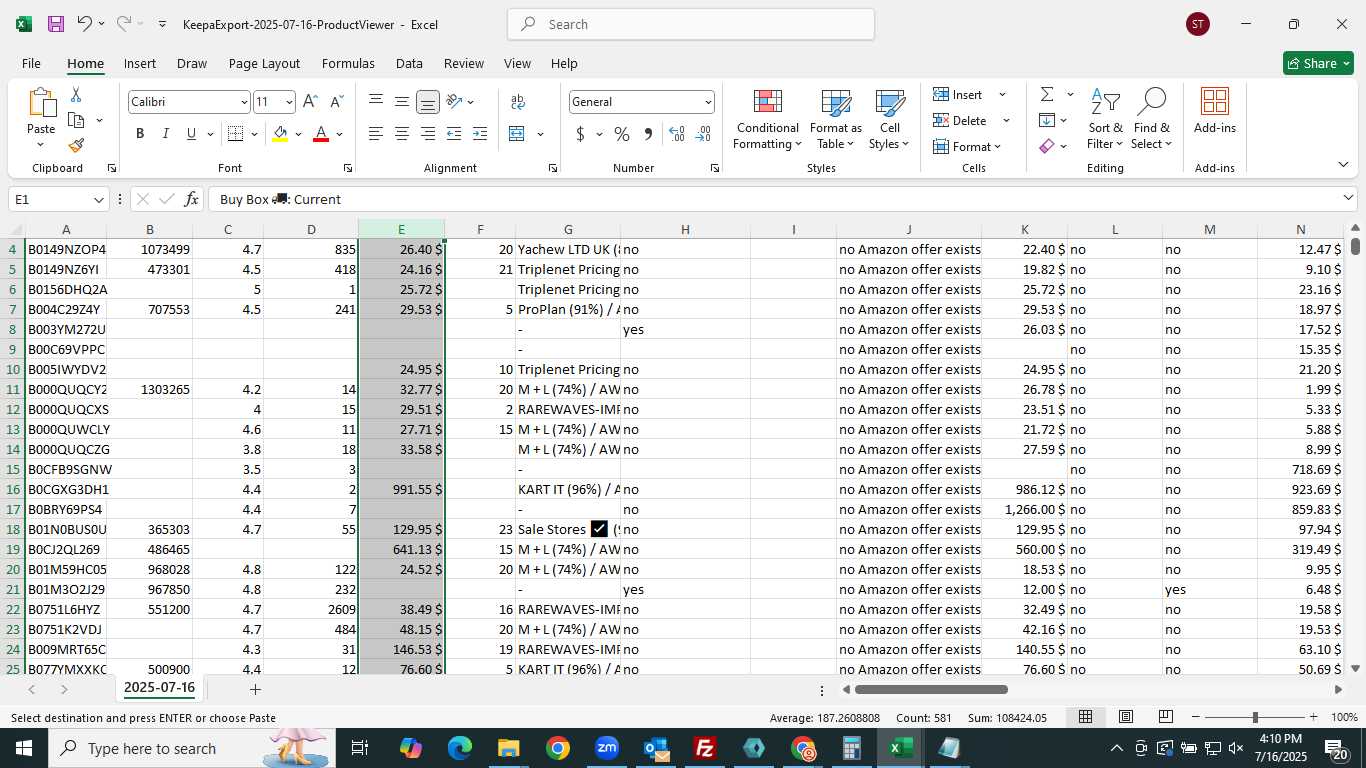
Task: Click the Undo arrow icon
Action: (85, 24)
